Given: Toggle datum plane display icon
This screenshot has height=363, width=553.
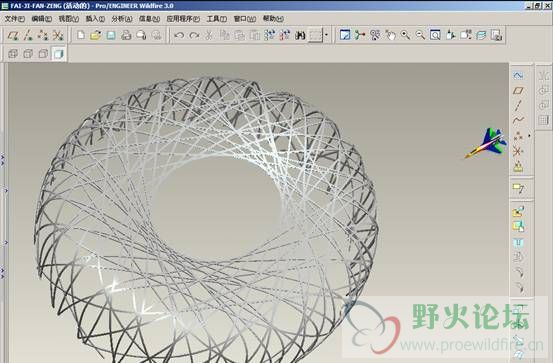Looking at the screenshot, I should click(13, 35).
